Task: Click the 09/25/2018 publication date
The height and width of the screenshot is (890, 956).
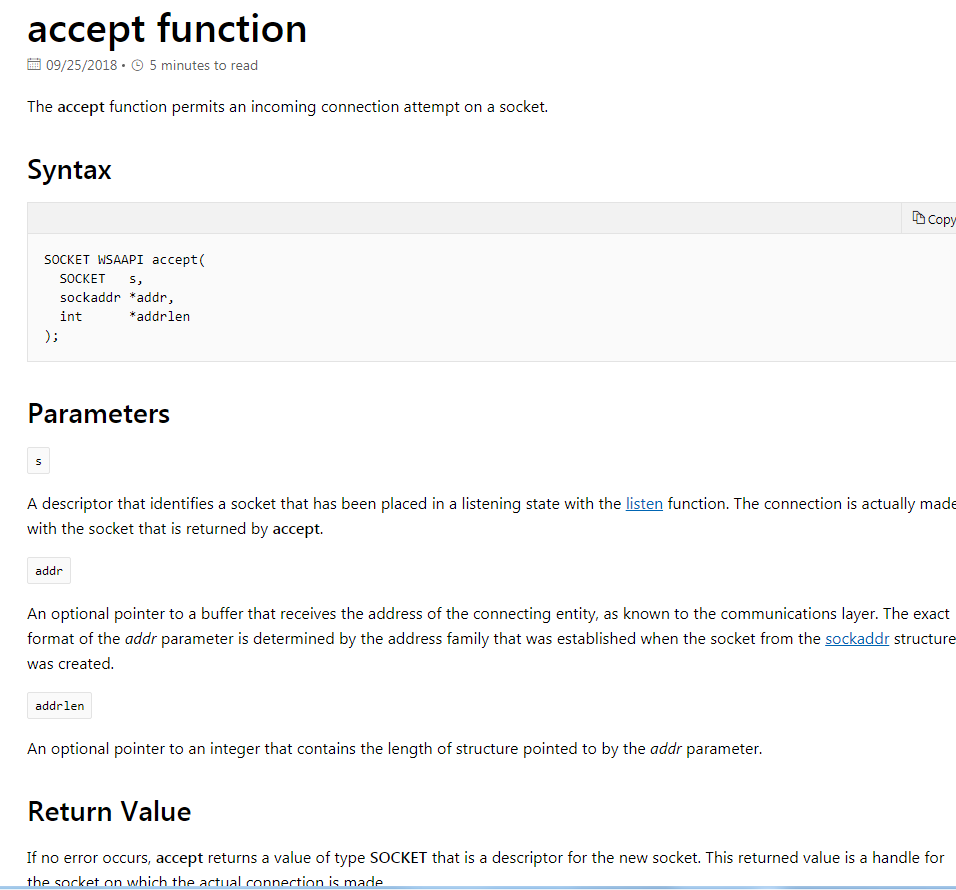Action: click(x=81, y=66)
